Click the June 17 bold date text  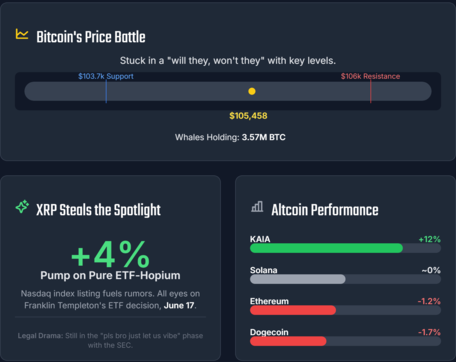pyautogui.click(x=179, y=305)
